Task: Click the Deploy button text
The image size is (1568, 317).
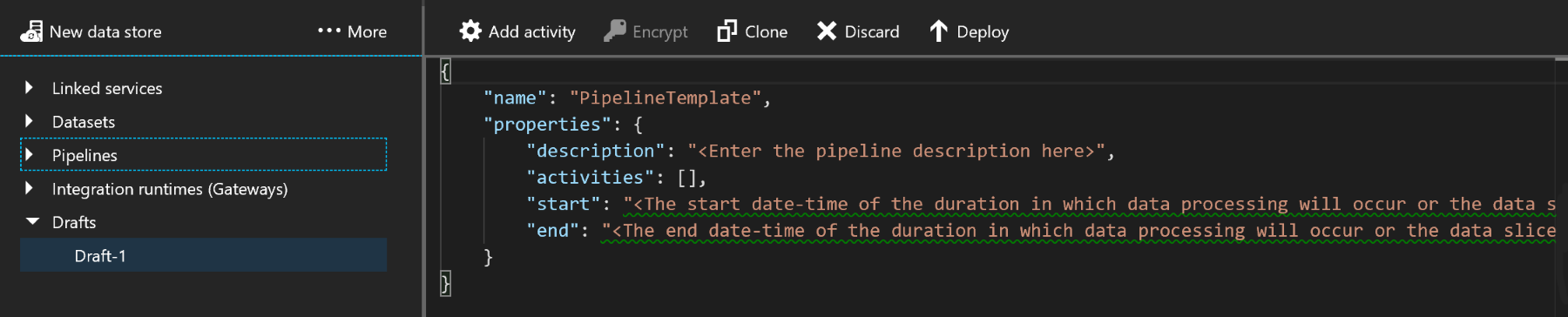Action: point(983,32)
